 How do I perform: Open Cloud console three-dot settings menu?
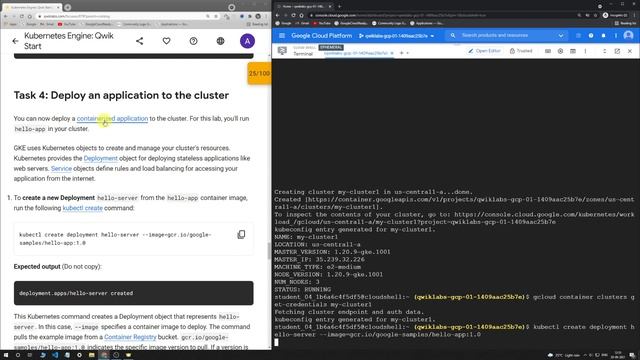pos(616,36)
